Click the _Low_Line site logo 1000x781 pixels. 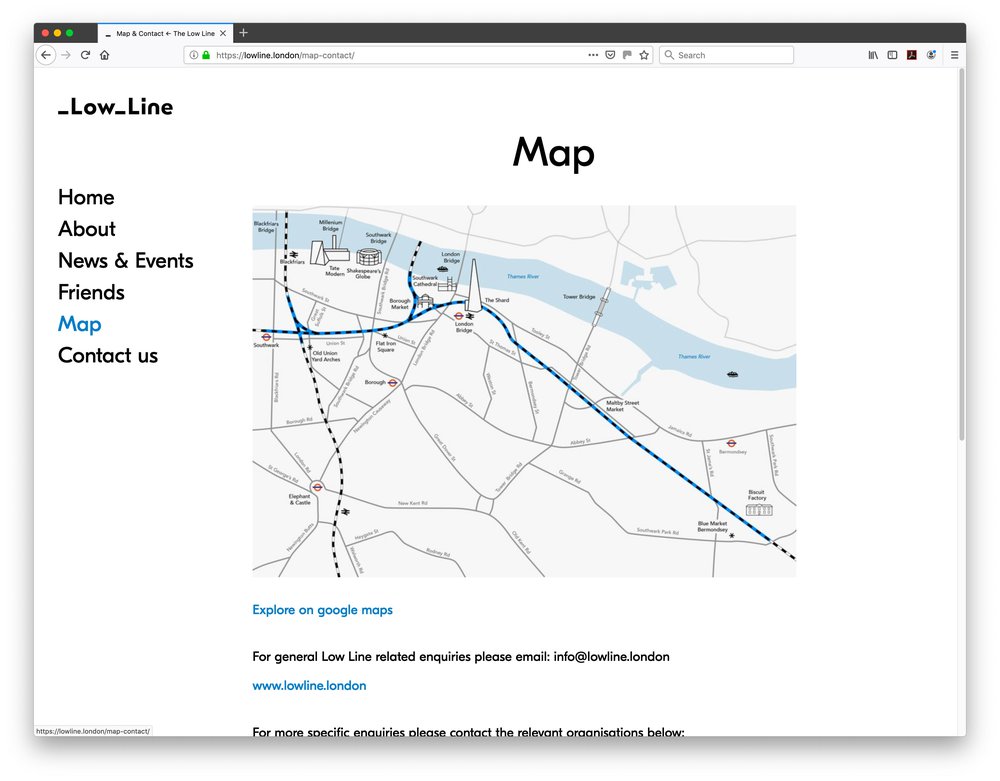[x=115, y=106]
